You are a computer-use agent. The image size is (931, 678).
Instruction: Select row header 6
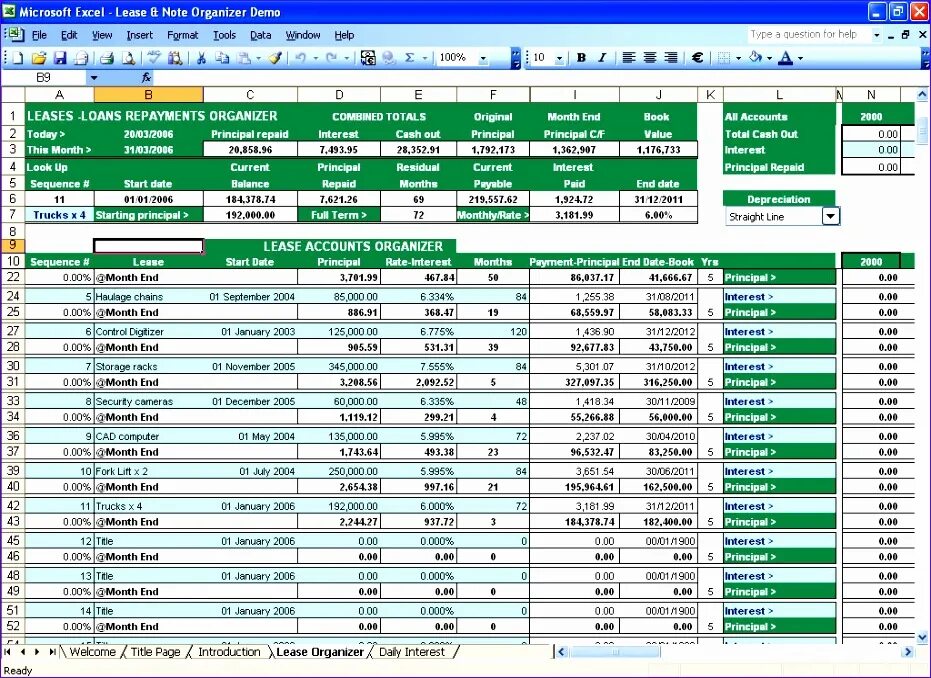(x=12, y=199)
